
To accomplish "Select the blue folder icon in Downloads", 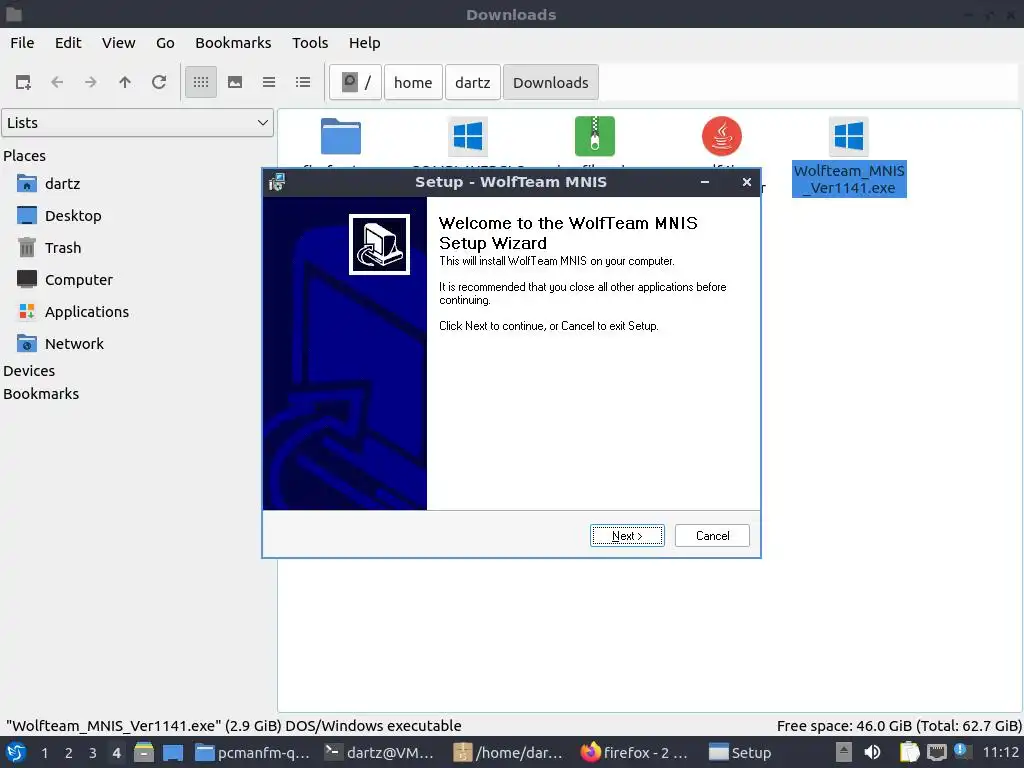I will click(341, 136).
